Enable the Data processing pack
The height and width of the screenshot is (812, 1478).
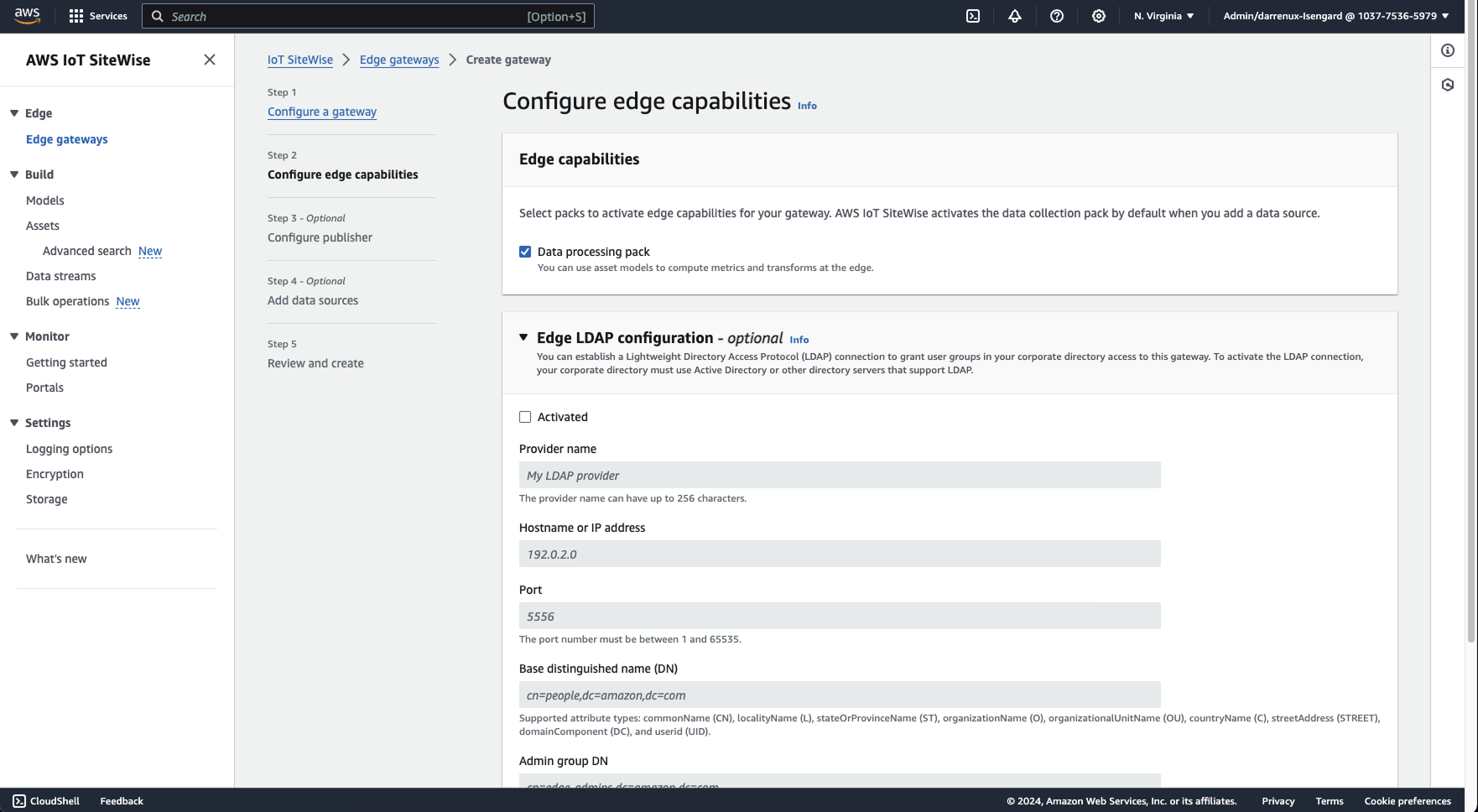click(524, 251)
